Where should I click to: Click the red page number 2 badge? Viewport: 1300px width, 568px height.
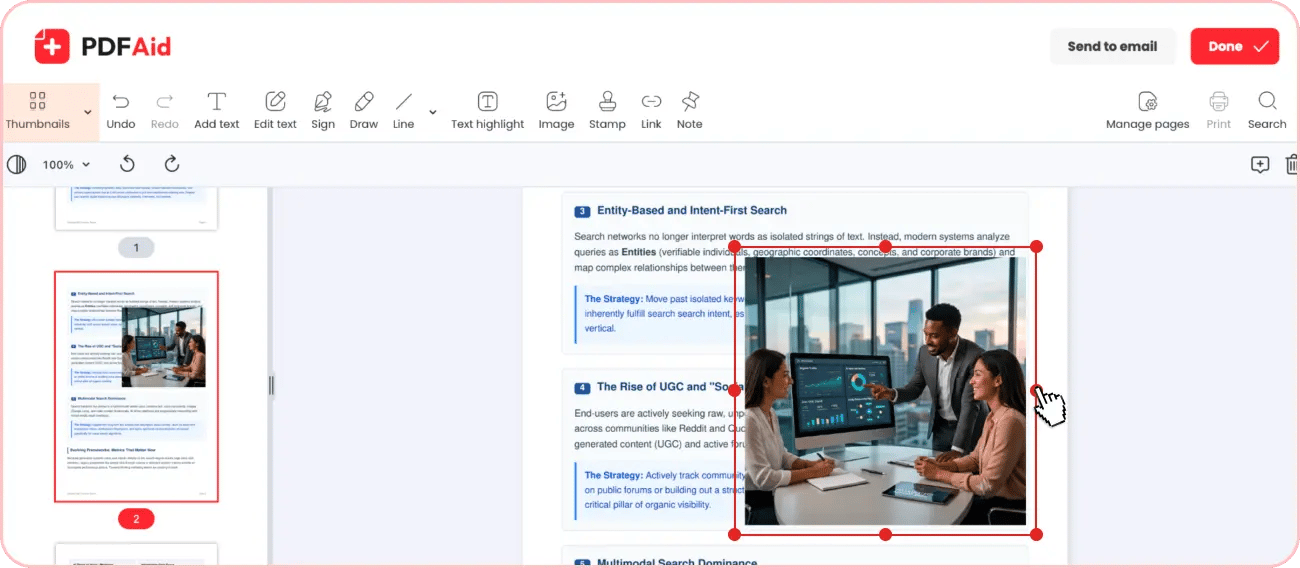click(136, 519)
